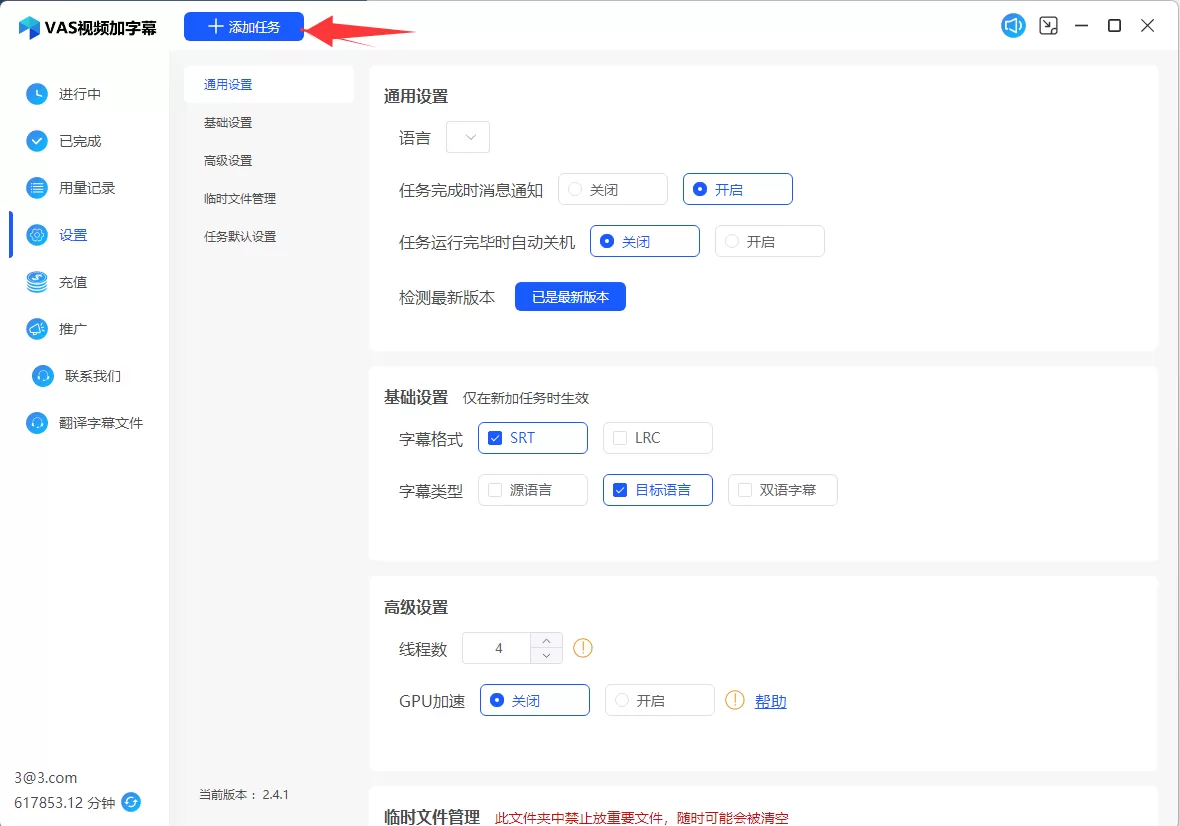Turn on GPU加速 with 开启 radio
1180x826 pixels.
tap(622, 701)
